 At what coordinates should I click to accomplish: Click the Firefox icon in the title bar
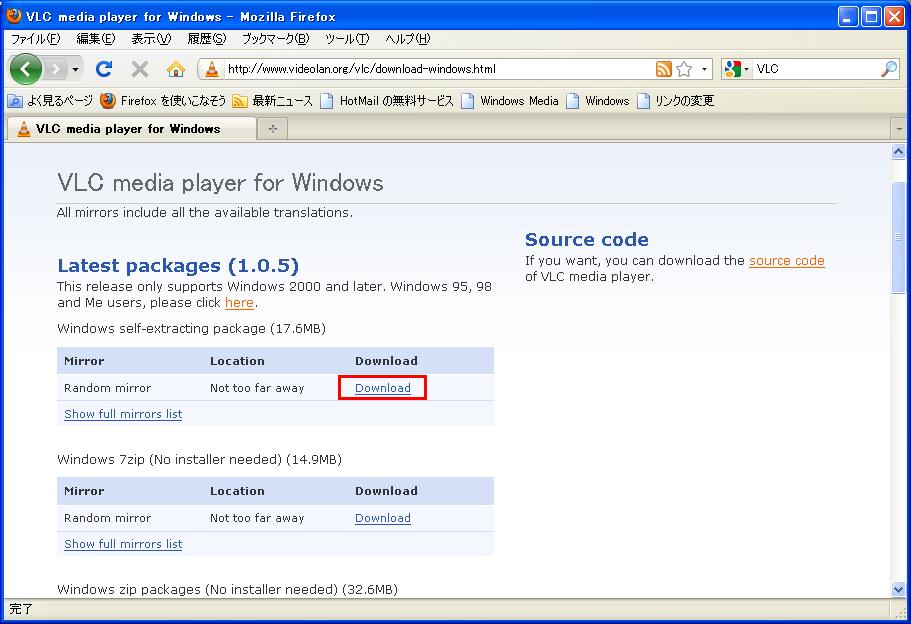point(14,16)
